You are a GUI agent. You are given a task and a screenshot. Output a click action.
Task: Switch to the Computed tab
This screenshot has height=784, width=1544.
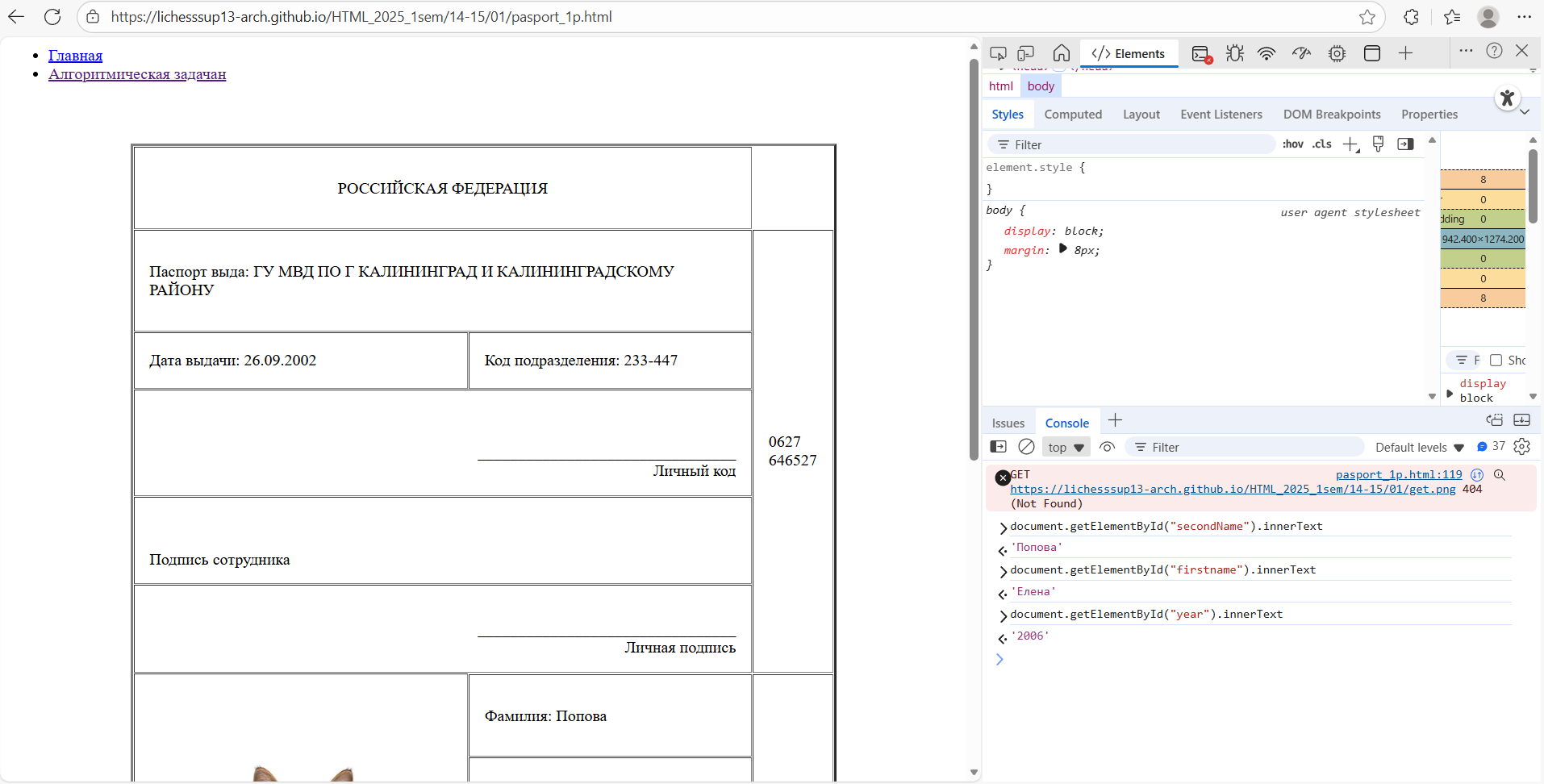point(1073,115)
